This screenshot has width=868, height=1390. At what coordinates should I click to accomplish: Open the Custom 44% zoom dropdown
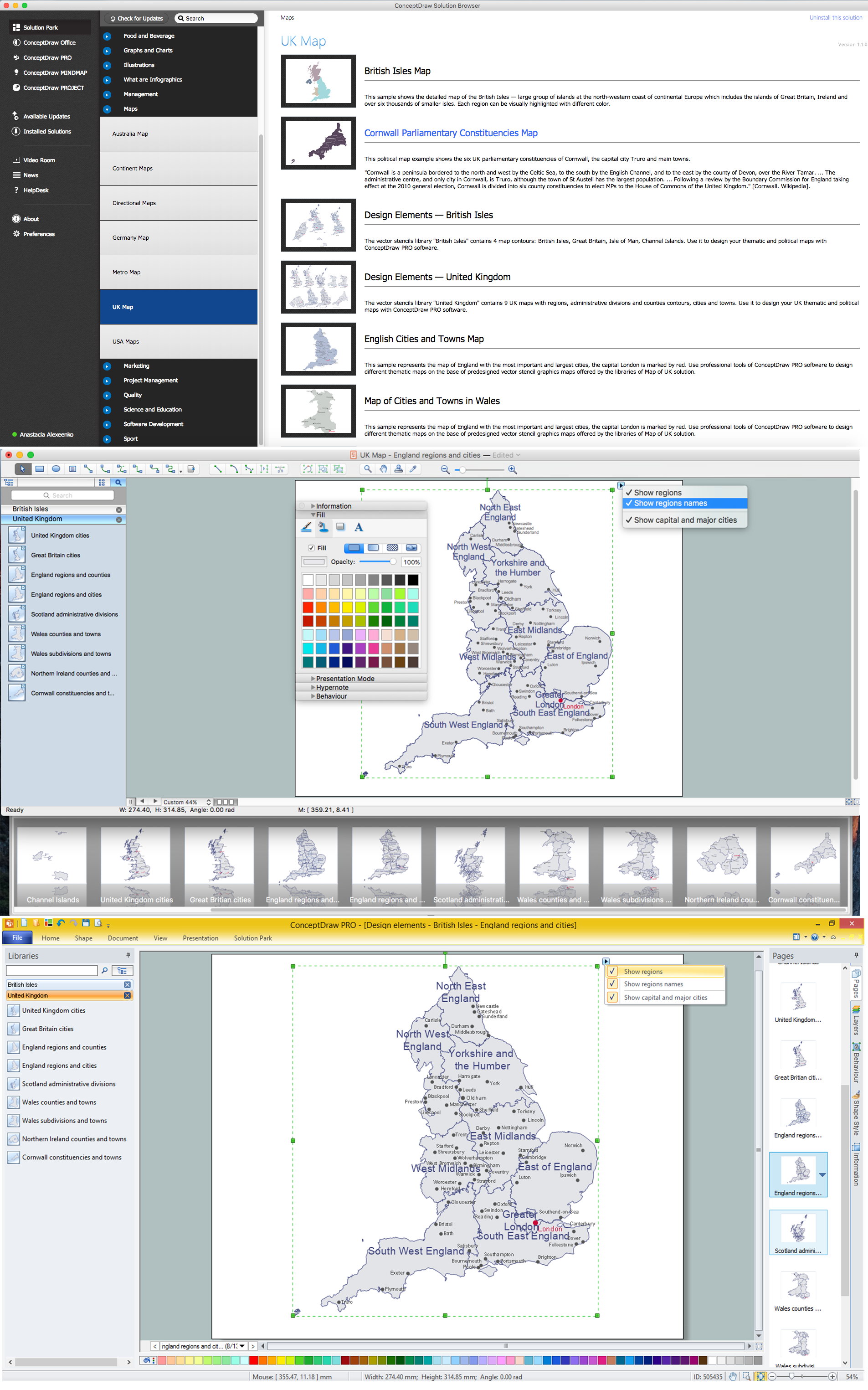click(x=186, y=802)
